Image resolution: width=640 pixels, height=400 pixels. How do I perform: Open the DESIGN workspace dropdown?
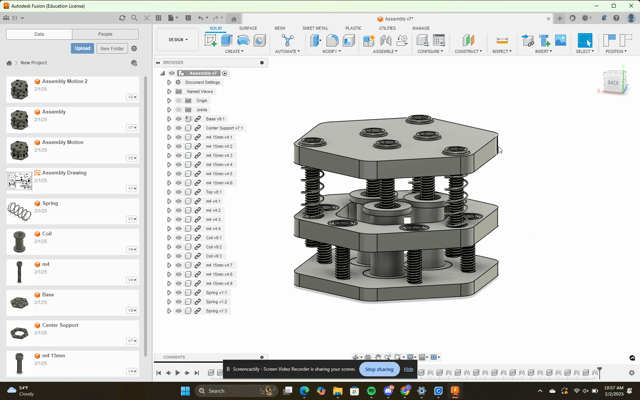178,40
